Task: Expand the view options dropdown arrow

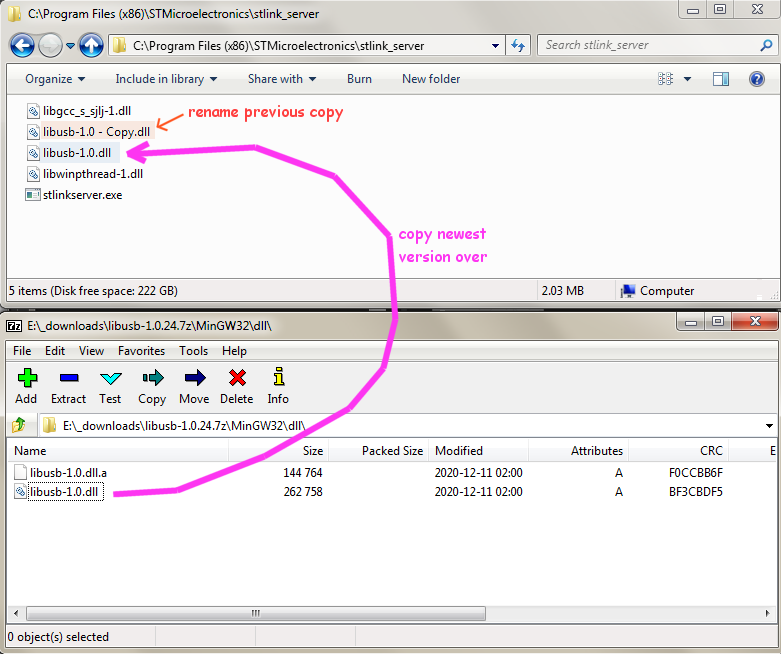Action: point(687,79)
